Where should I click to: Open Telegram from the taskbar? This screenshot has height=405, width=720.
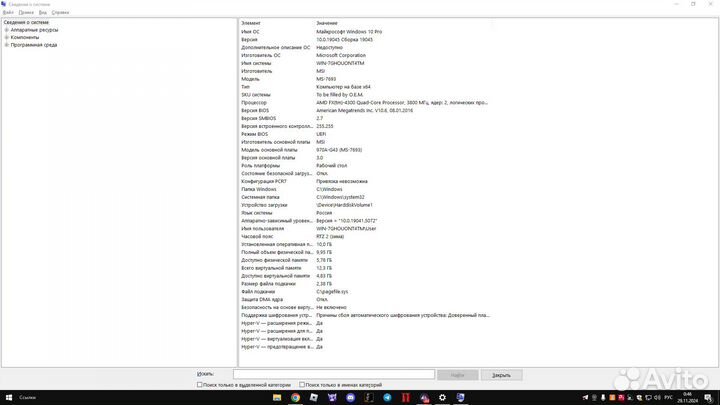[x=388, y=397]
